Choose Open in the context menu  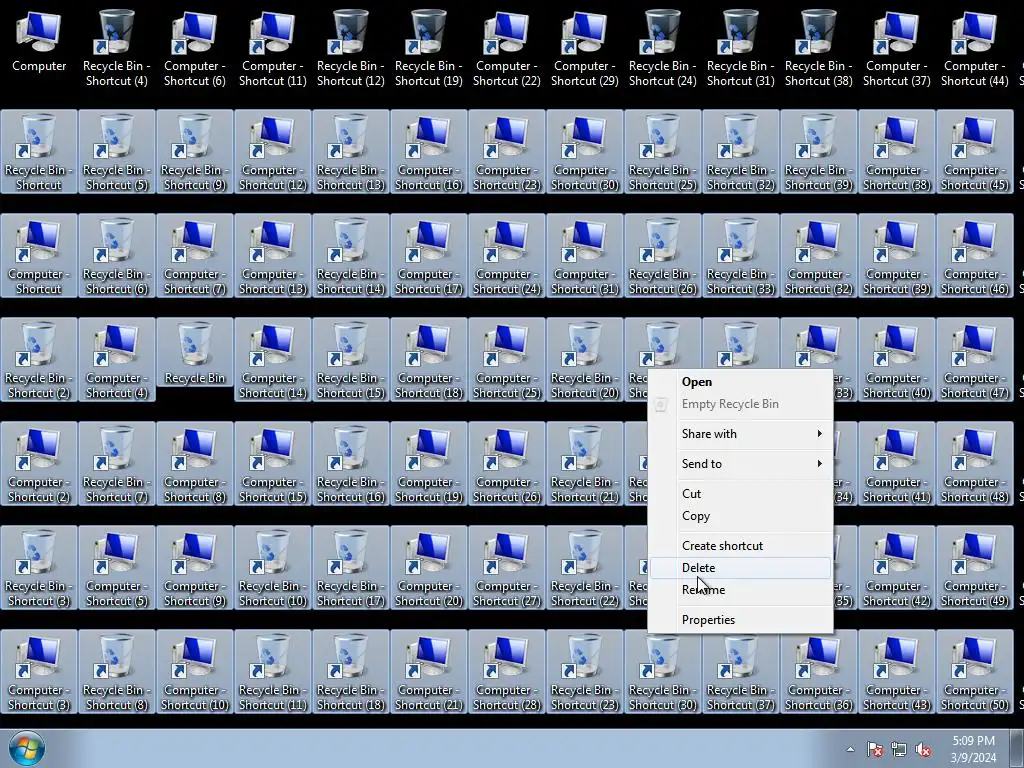tap(741, 382)
